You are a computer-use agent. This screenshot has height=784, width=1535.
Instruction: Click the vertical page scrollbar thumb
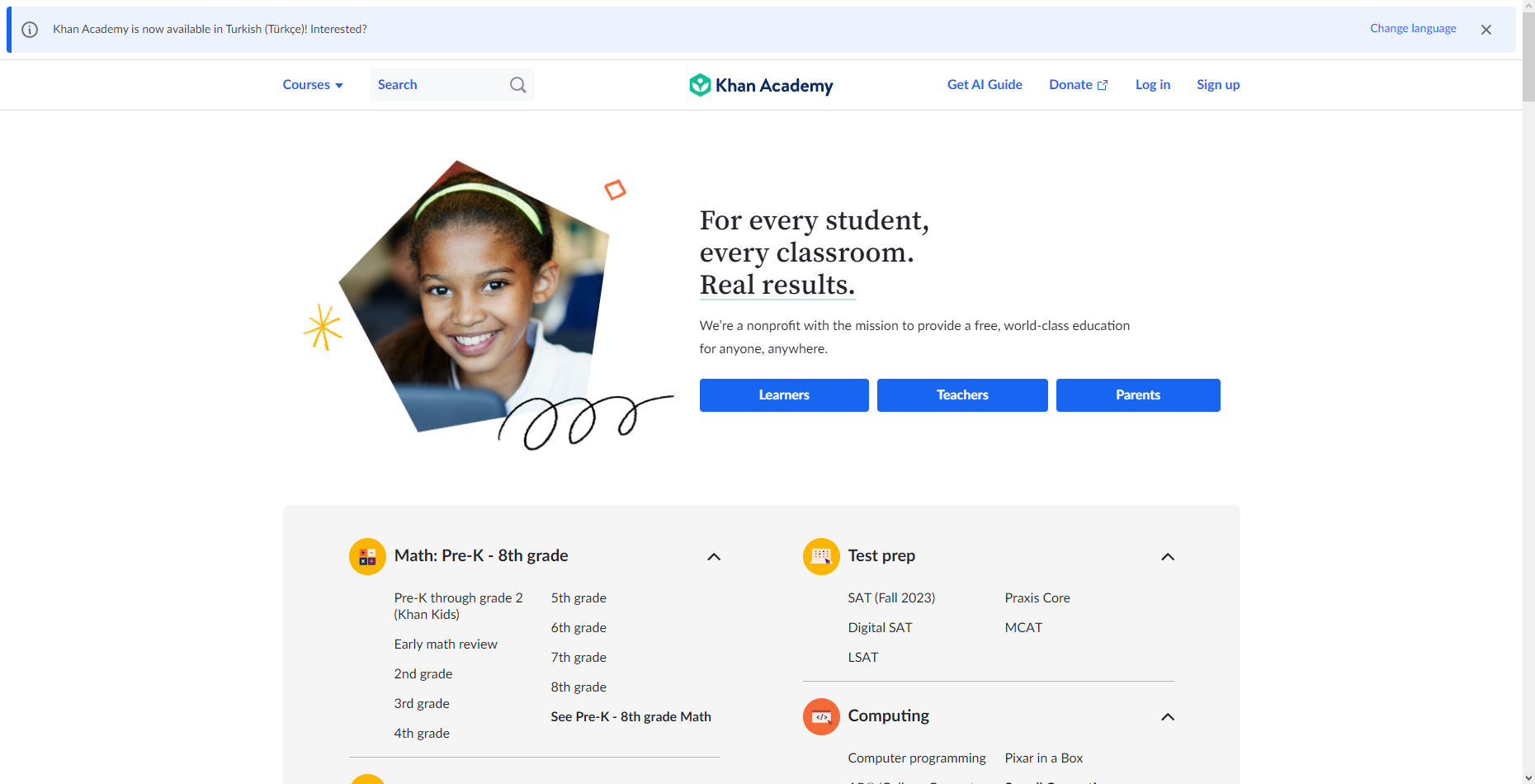tap(1528, 56)
